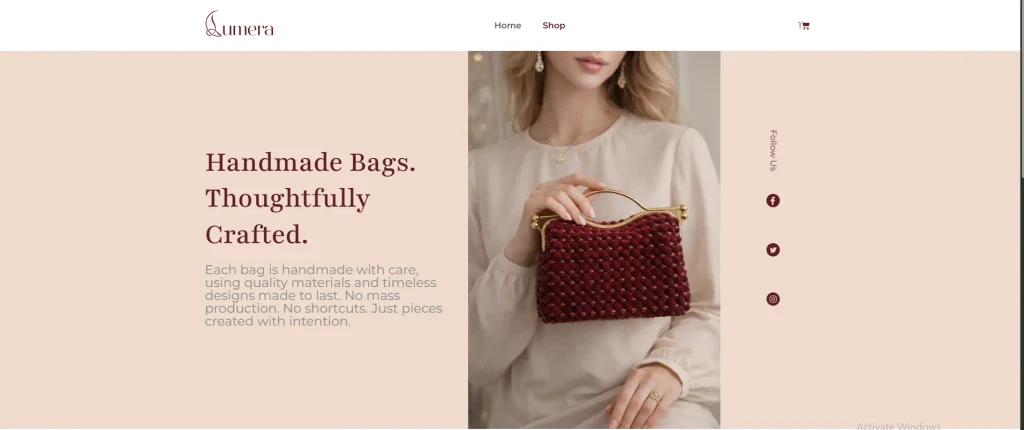The height and width of the screenshot is (430, 1024).
Task: Click the cart item count badge
Action: coord(799,25)
